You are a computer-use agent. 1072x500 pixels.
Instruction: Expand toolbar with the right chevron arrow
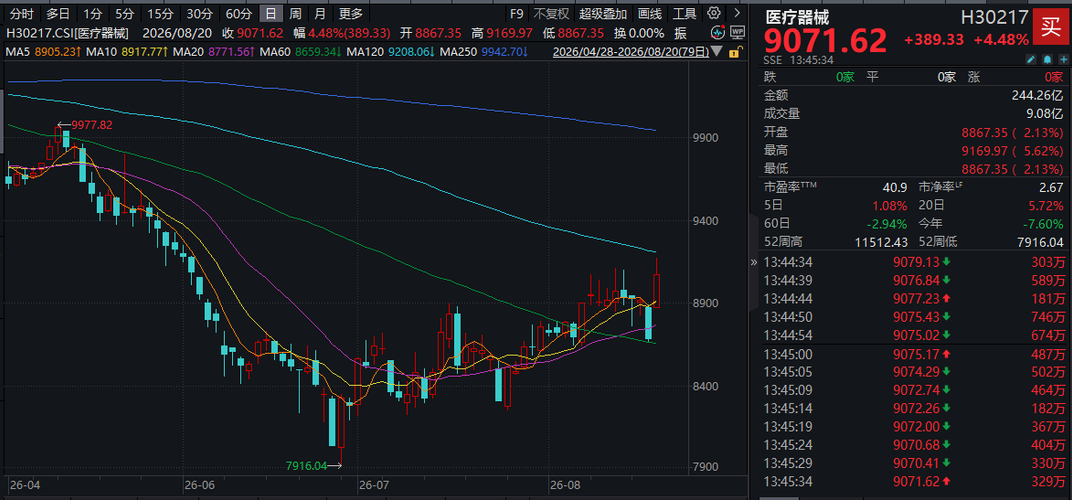pos(736,12)
